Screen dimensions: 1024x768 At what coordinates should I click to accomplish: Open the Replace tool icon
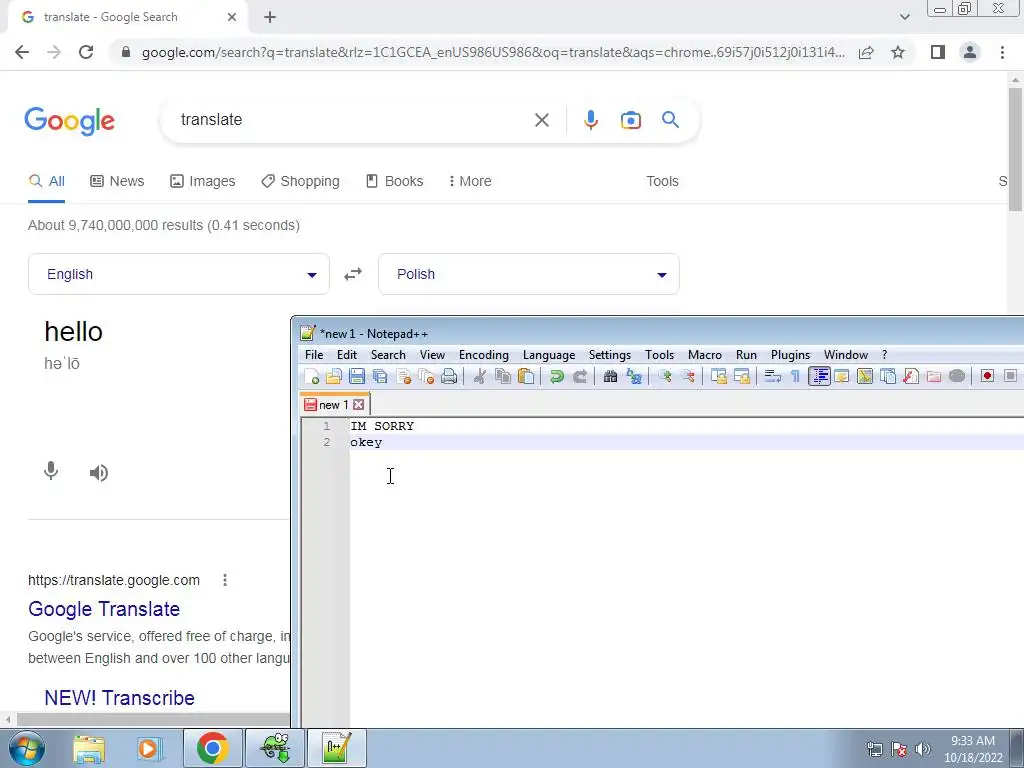click(633, 376)
